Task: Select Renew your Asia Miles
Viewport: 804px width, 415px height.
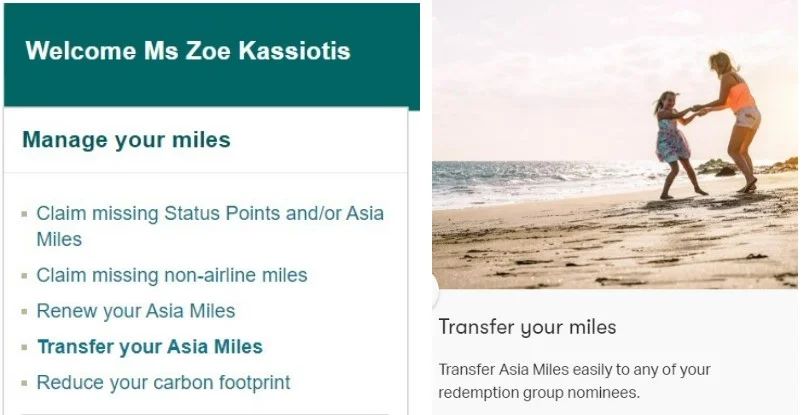Action: point(135,311)
